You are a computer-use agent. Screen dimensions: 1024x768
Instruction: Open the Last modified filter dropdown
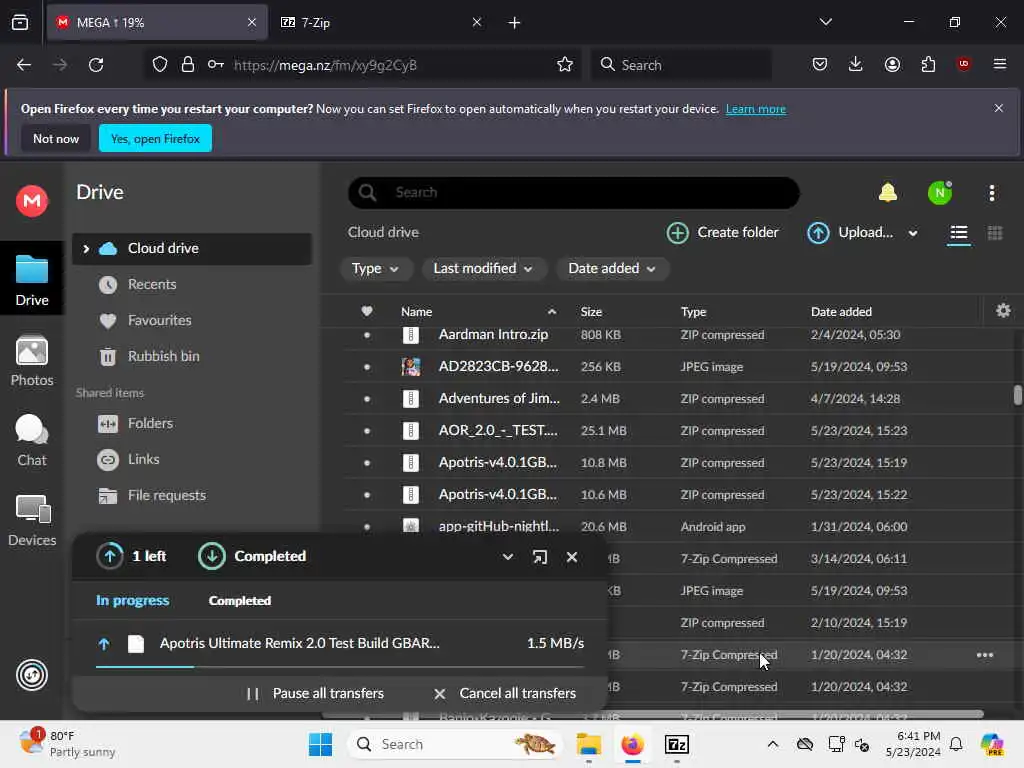click(483, 268)
